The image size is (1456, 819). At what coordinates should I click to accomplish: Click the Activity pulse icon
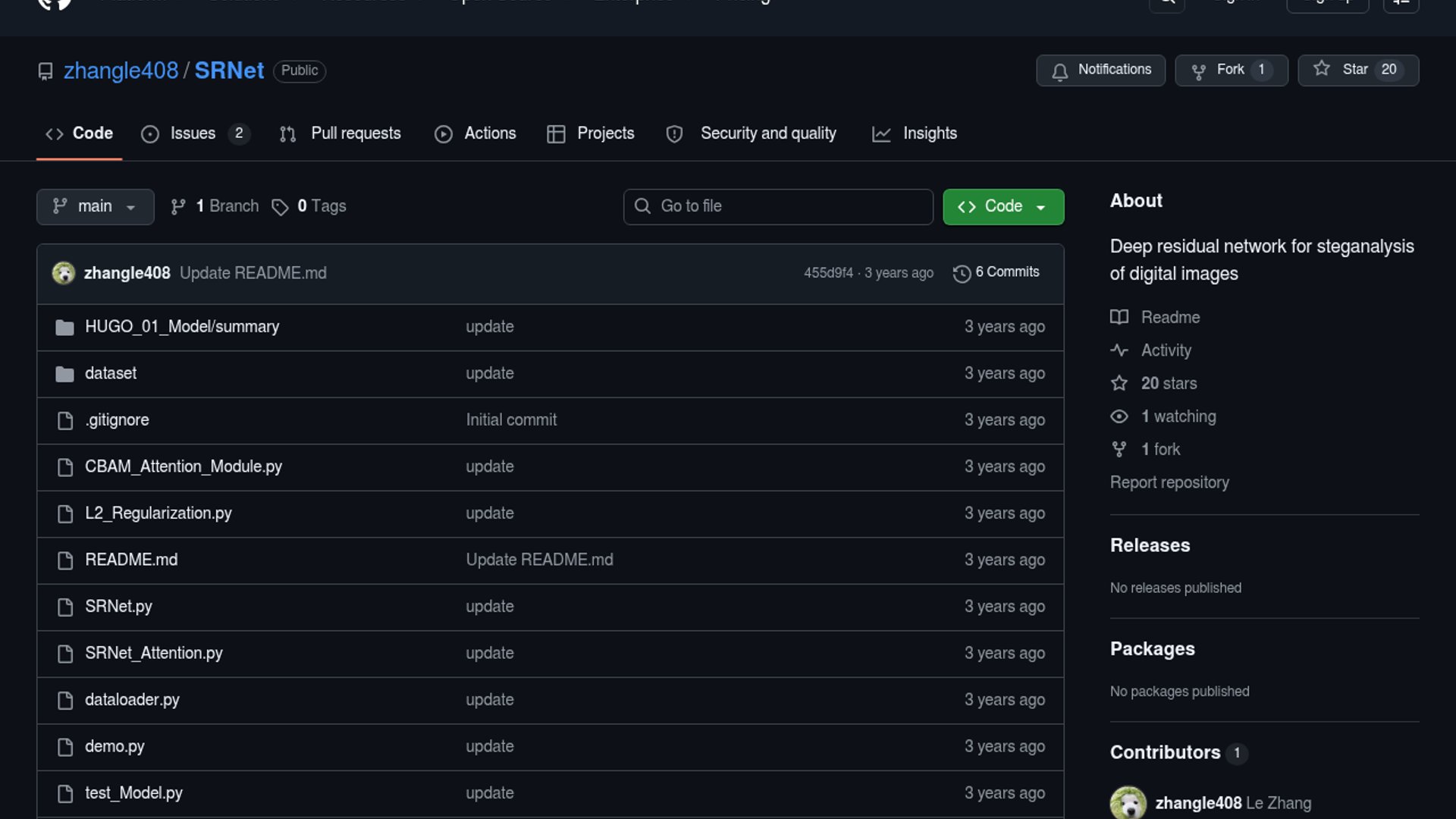coord(1119,350)
